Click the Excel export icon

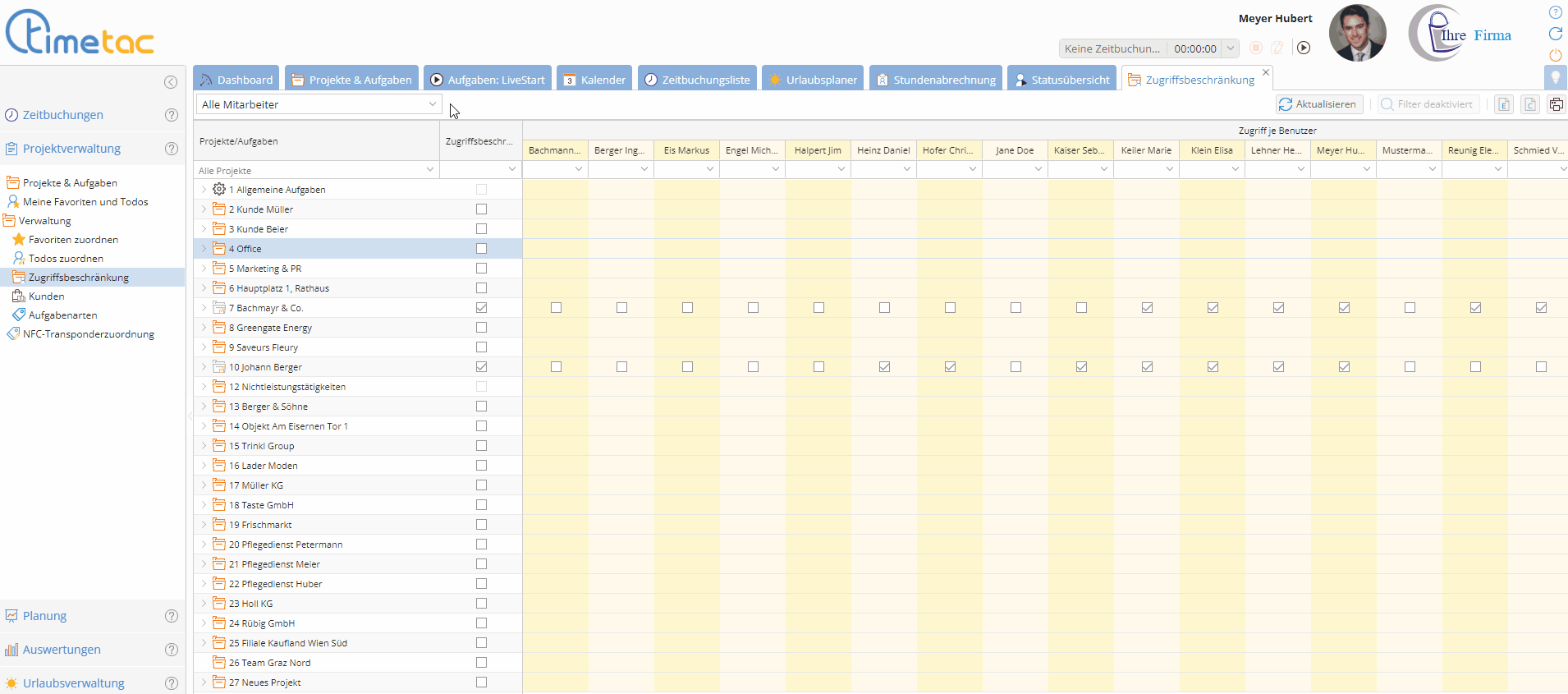tap(1503, 104)
